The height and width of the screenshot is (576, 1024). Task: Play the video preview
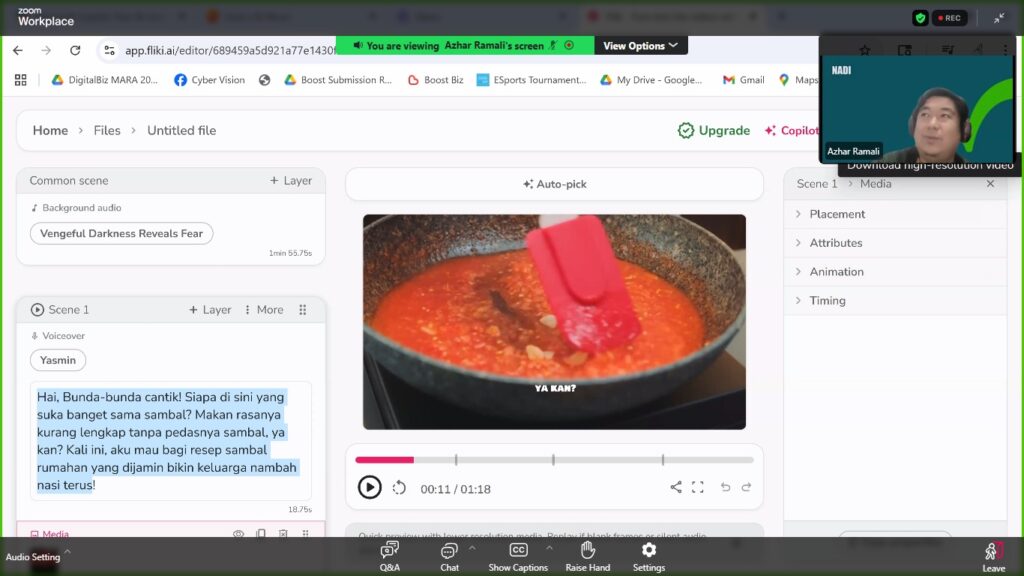(x=369, y=488)
